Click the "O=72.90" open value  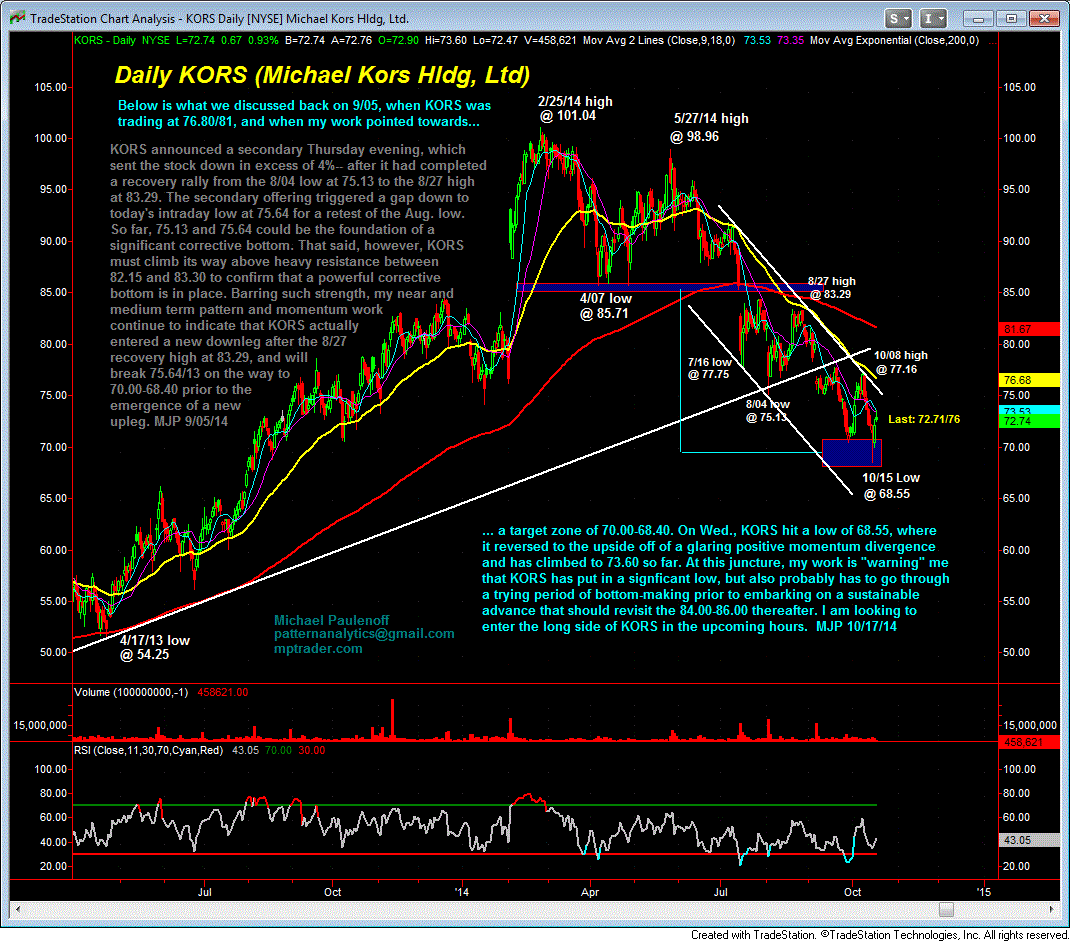pyautogui.click(x=399, y=40)
